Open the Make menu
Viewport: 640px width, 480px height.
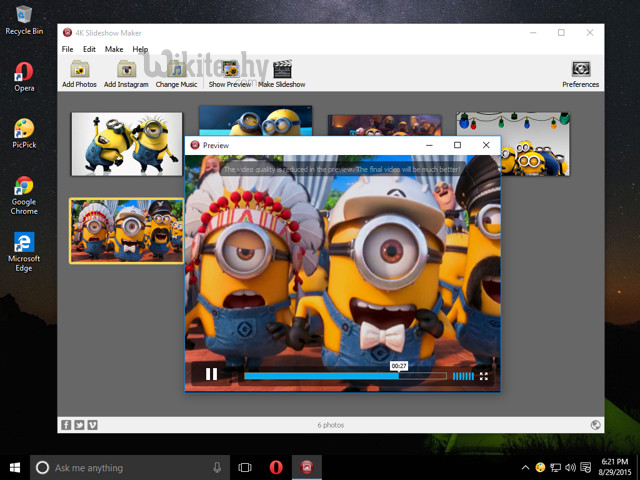click(x=114, y=49)
